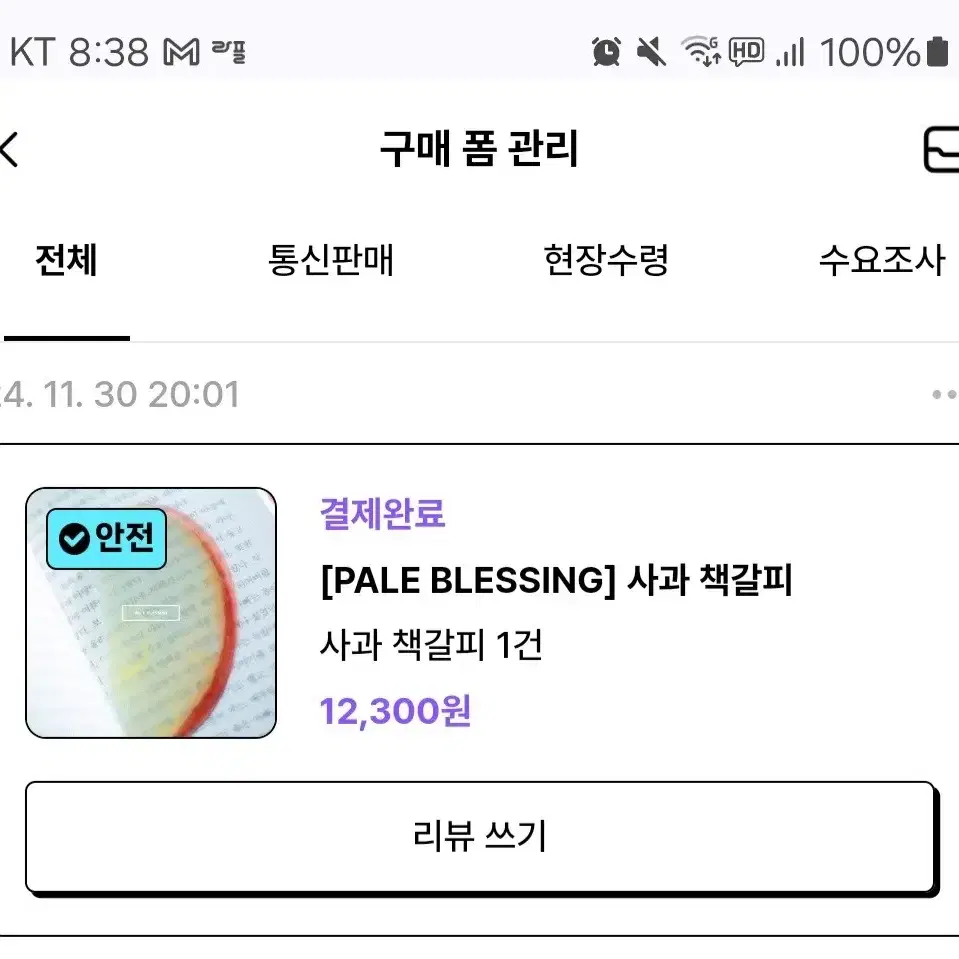The height and width of the screenshot is (959, 959).
Task: Tap the Wi-Fi status icon
Action: (701, 51)
